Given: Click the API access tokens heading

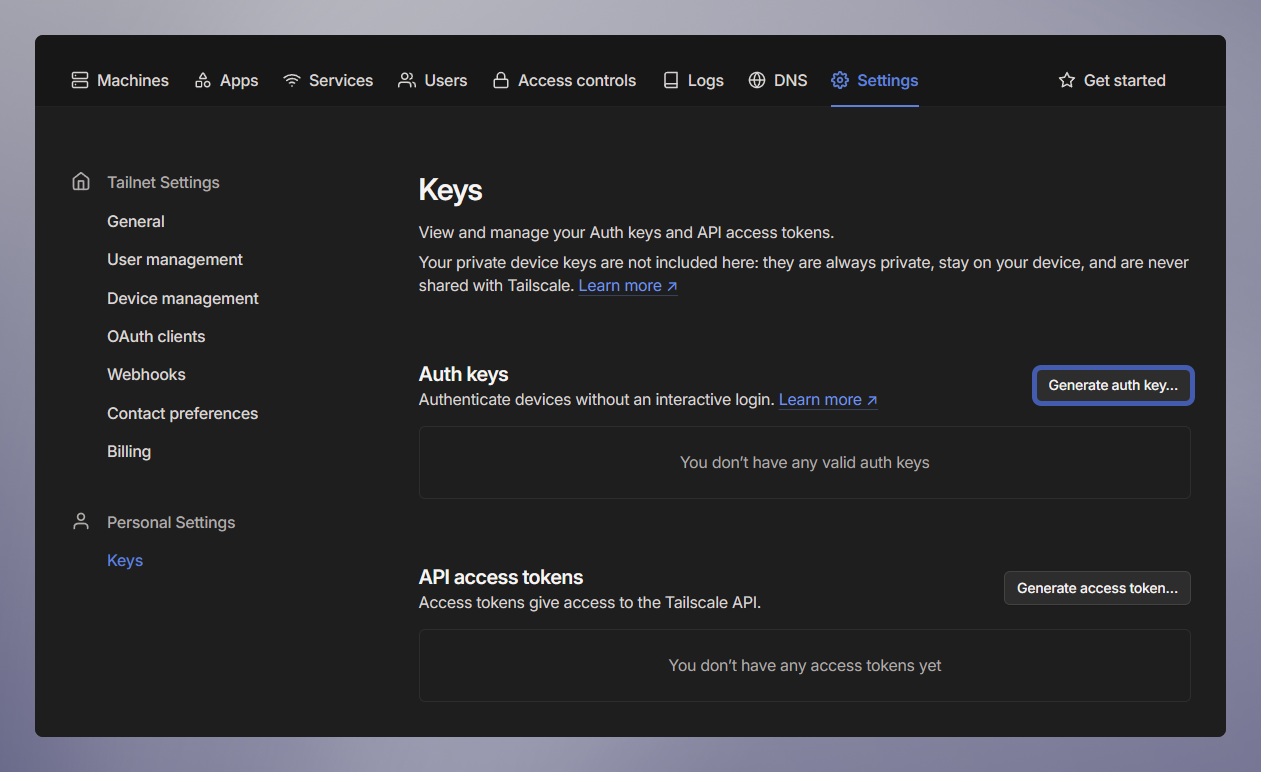Looking at the screenshot, I should tap(501, 577).
